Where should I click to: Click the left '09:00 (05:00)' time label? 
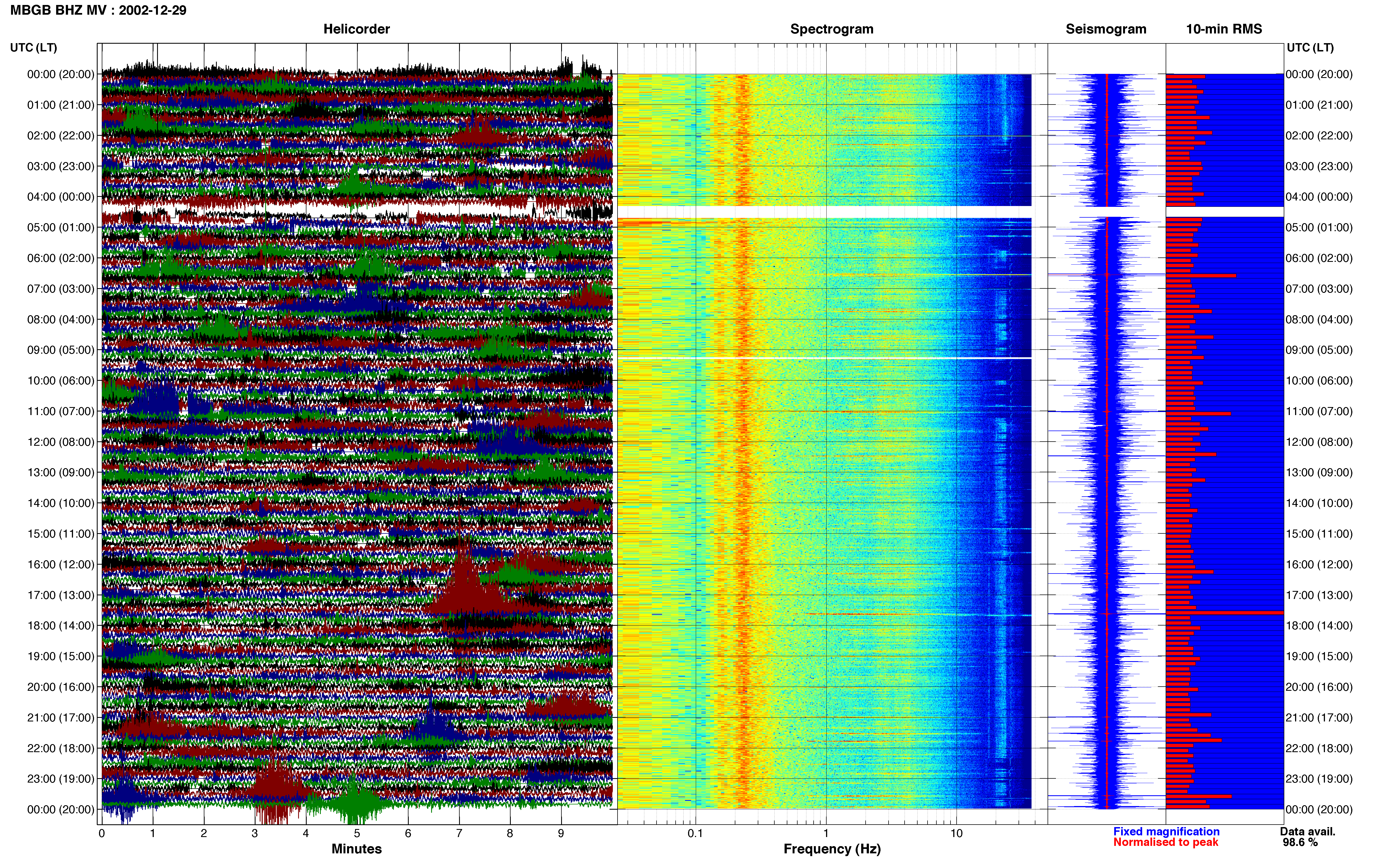click(61, 350)
